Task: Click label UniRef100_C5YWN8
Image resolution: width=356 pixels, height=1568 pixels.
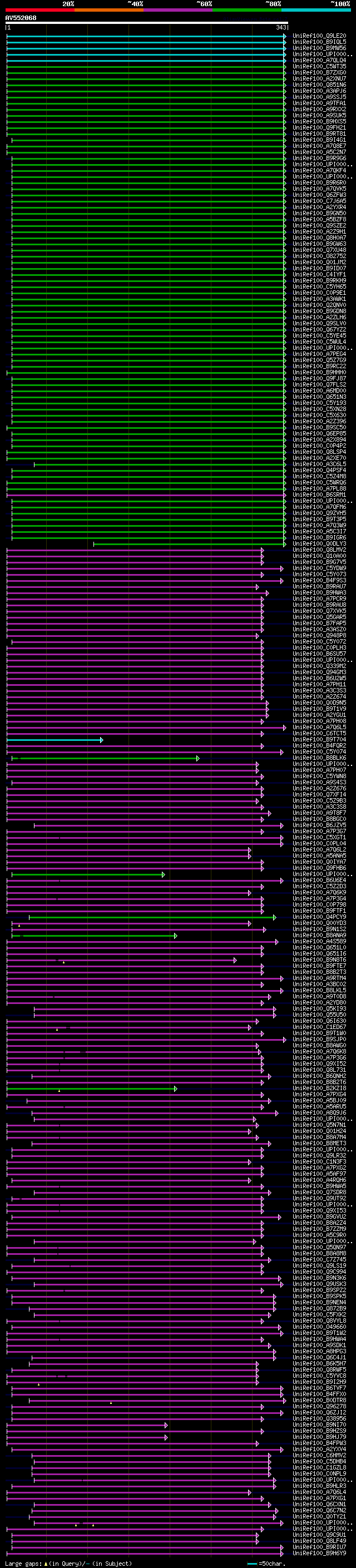Action: pos(319,776)
